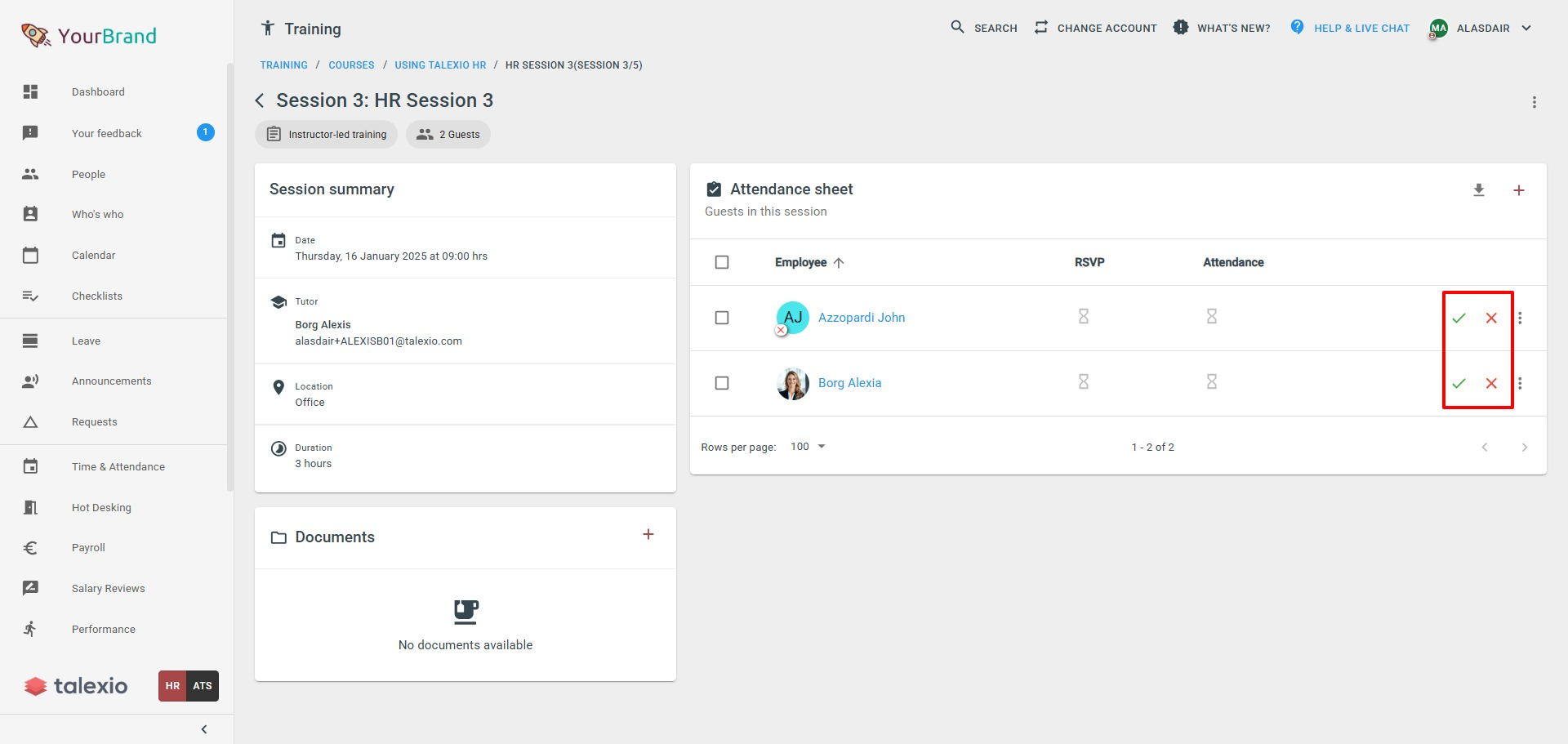Open row actions menu for Azzopardi John
The width and height of the screenshot is (1568, 744).
coord(1520,319)
